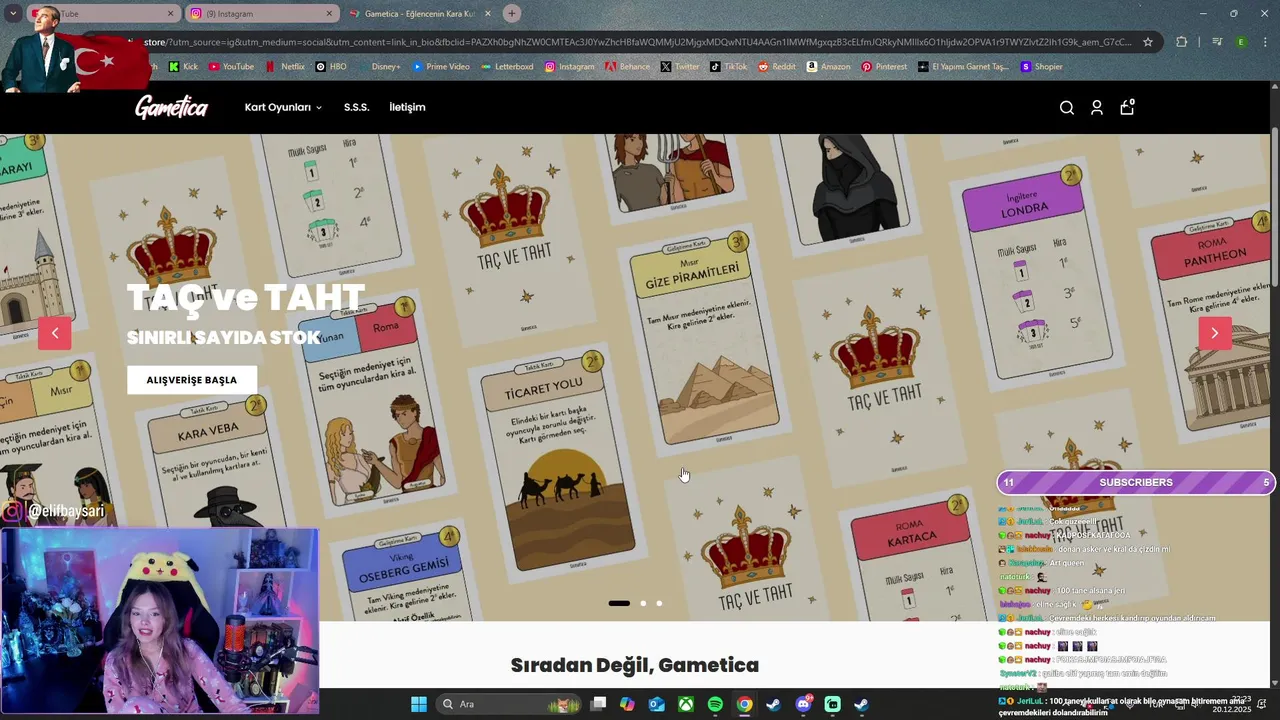Open the Netflix bookmark
The width and height of the screenshot is (1280, 720).
285,66
